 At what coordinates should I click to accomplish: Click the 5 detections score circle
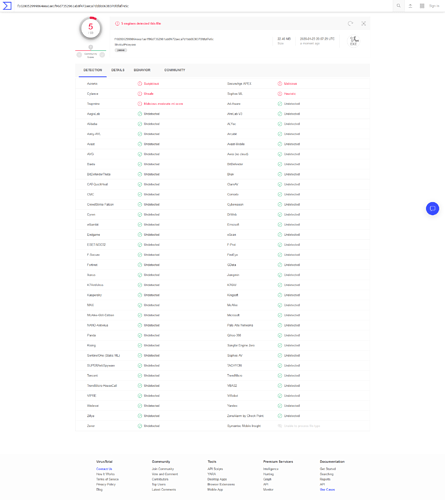[91, 28]
